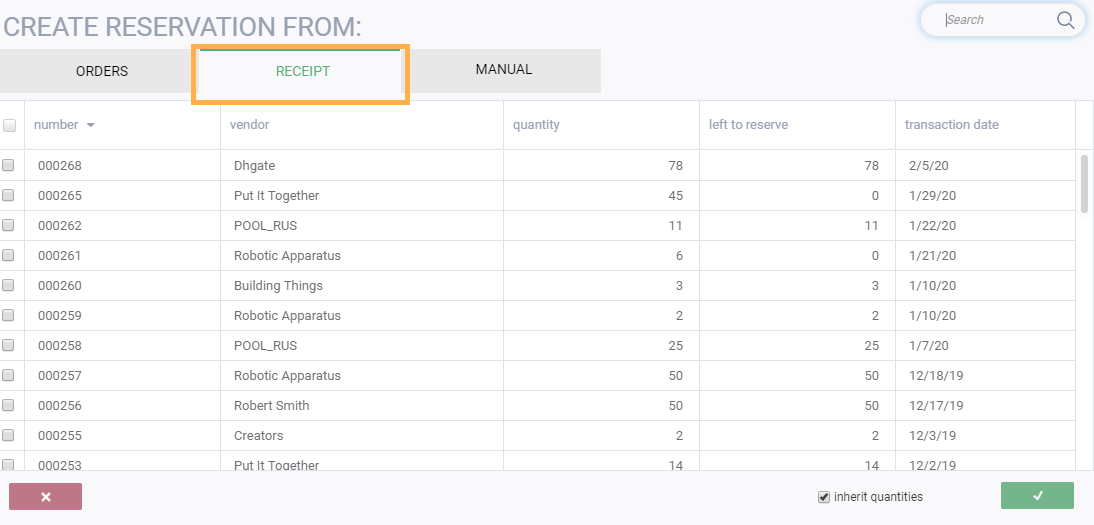This screenshot has height=525, width=1094.
Task: Sort by transaction date header
Action: [951, 125]
